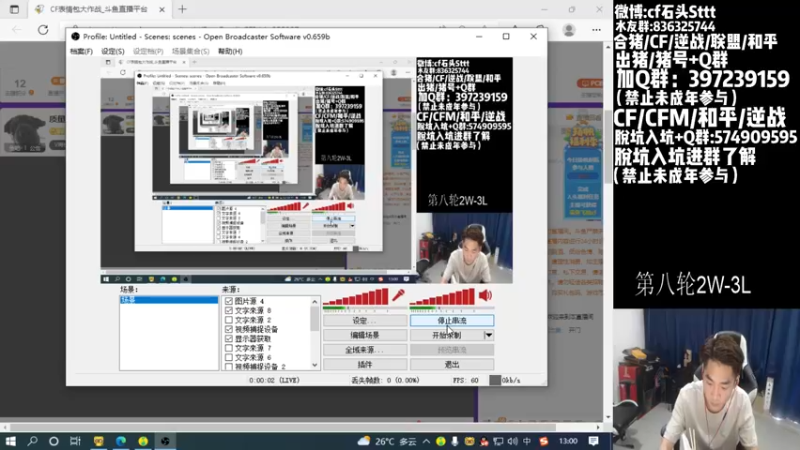Mute the desktop speaker audio in OBS
The image size is (800, 450).
pos(486,295)
